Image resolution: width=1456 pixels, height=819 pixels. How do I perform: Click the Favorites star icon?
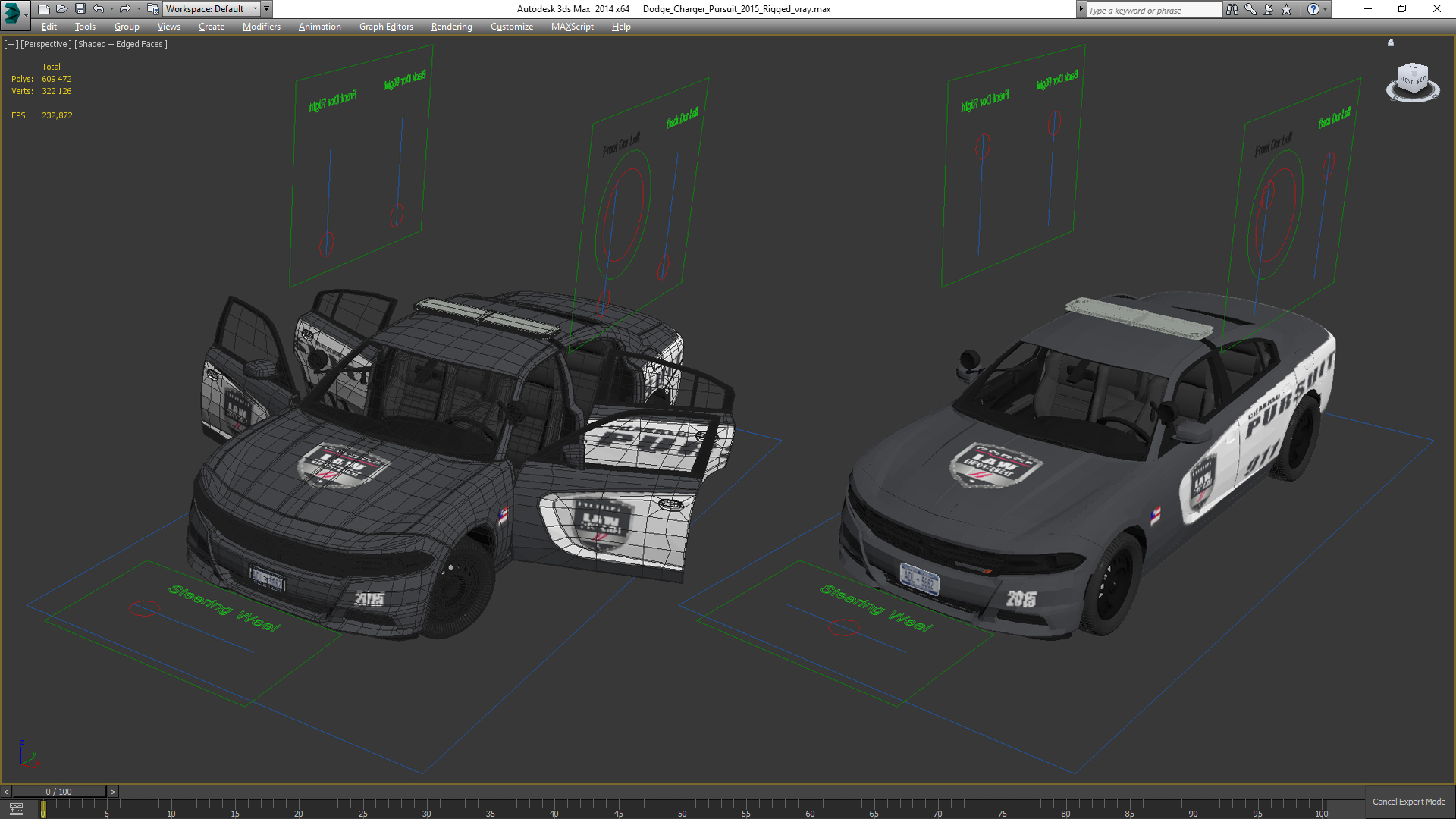pyautogui.click(x=1287, y=9)
